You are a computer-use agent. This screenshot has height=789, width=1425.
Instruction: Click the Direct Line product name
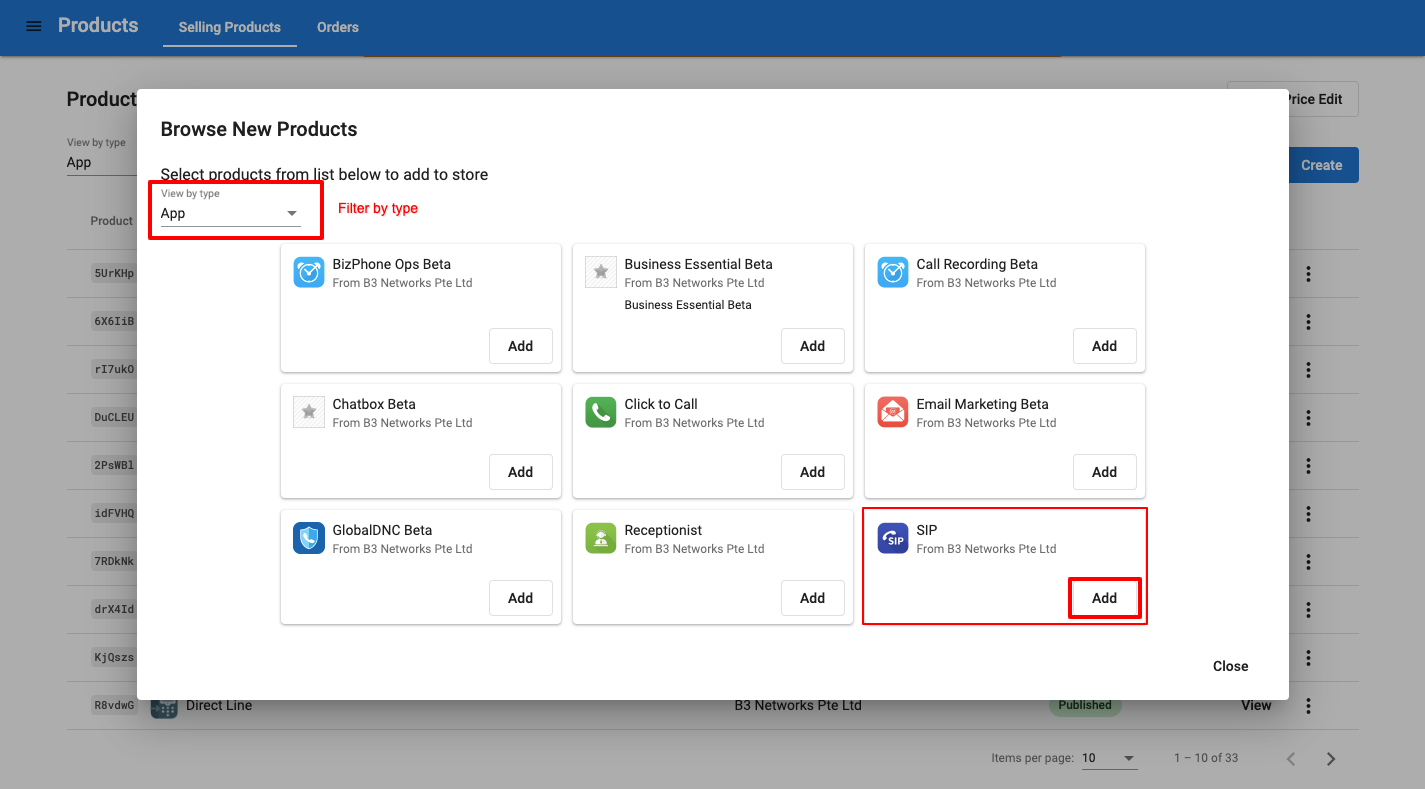(x=219, y=706)
